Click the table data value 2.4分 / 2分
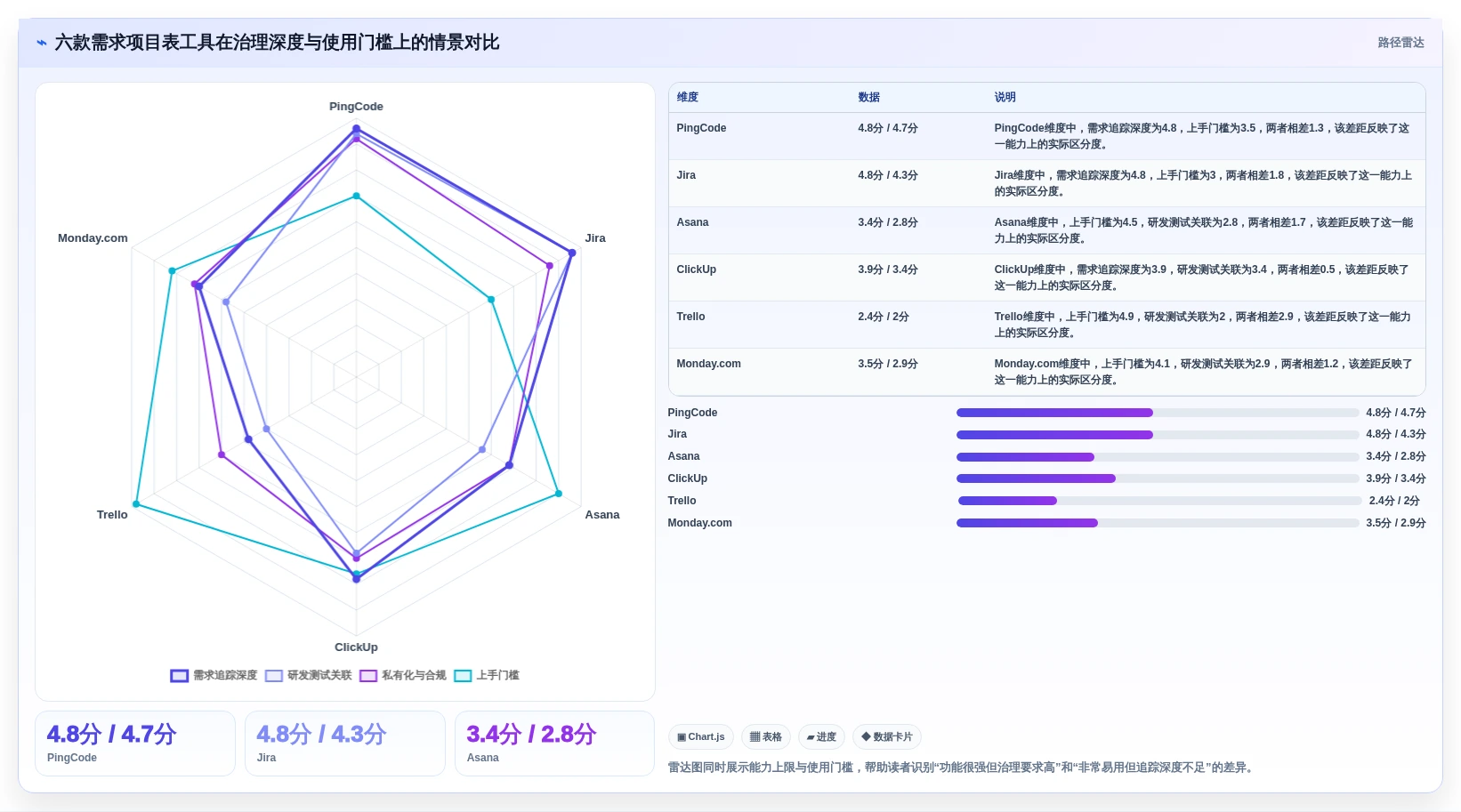This screenshot has width=1461, height=812. (x=883, y=317)
